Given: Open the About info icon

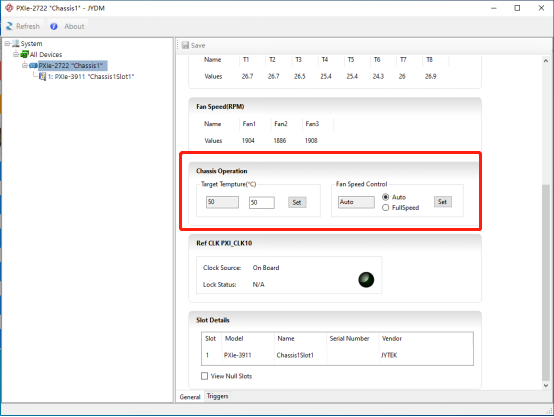Looking at the screenshot, I should tap(54, 26).
